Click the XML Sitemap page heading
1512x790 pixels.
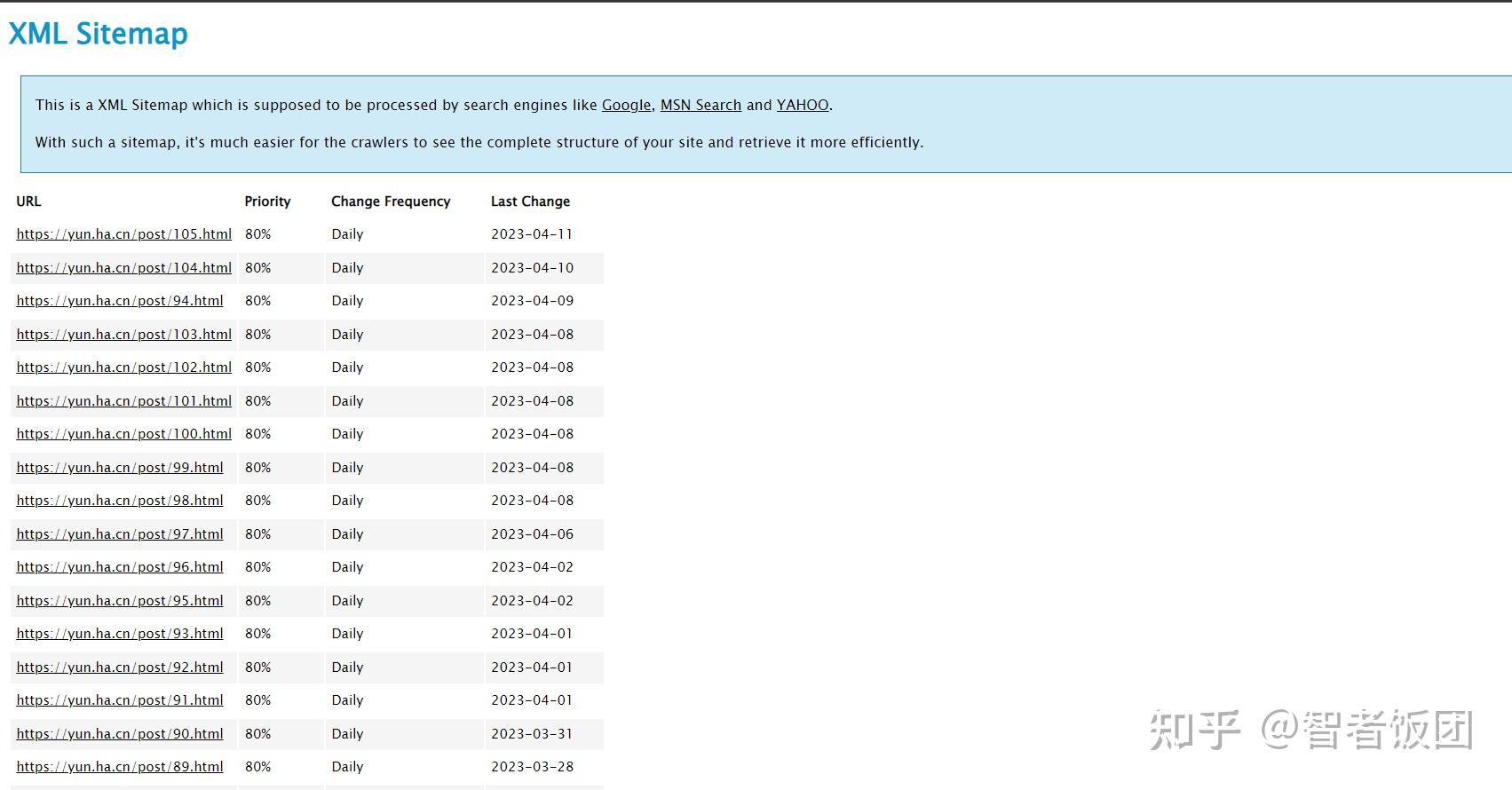pos(98,34)
